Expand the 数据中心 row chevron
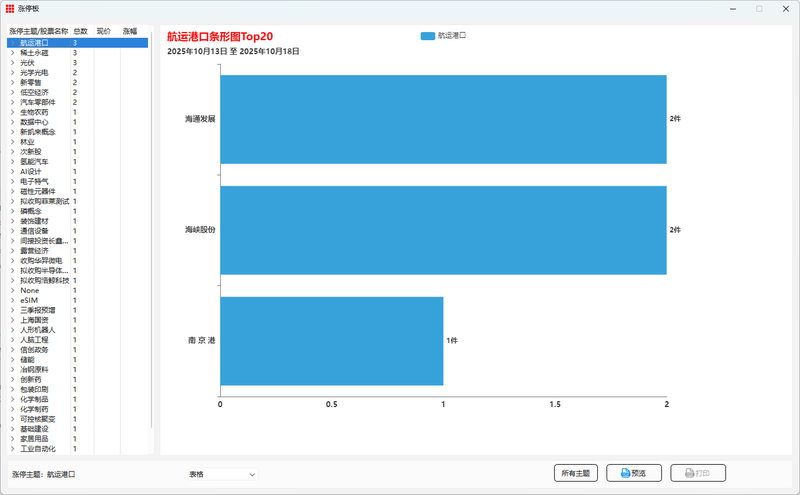This screenshot has width=800, height=495. click(x=13, y=122)
